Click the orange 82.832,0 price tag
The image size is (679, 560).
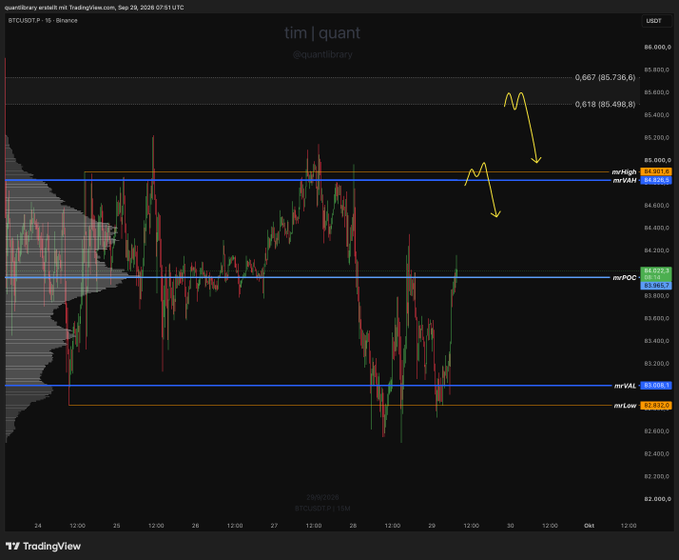(x=656, y=405)
